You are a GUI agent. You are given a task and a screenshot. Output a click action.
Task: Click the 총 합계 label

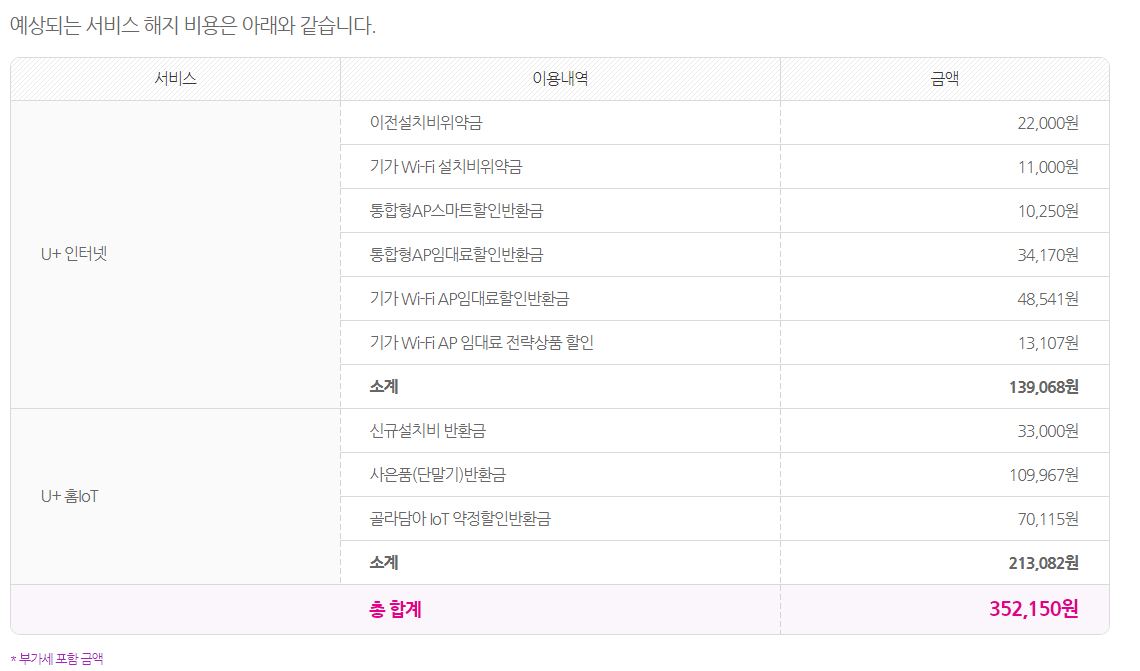click(395, 608)
